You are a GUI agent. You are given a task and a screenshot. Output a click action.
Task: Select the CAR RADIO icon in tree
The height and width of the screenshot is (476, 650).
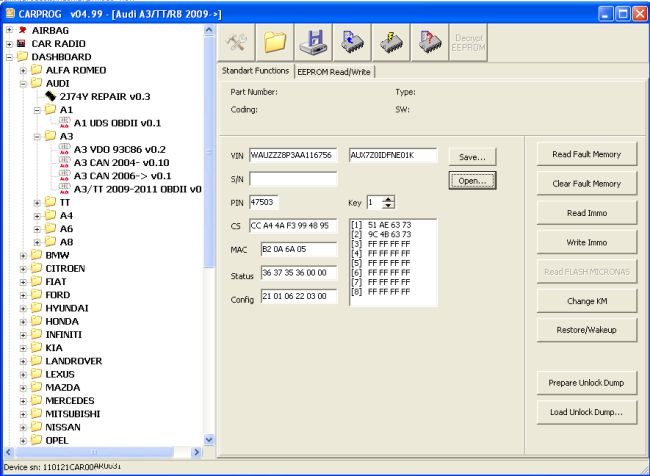[x=21, y=44]
